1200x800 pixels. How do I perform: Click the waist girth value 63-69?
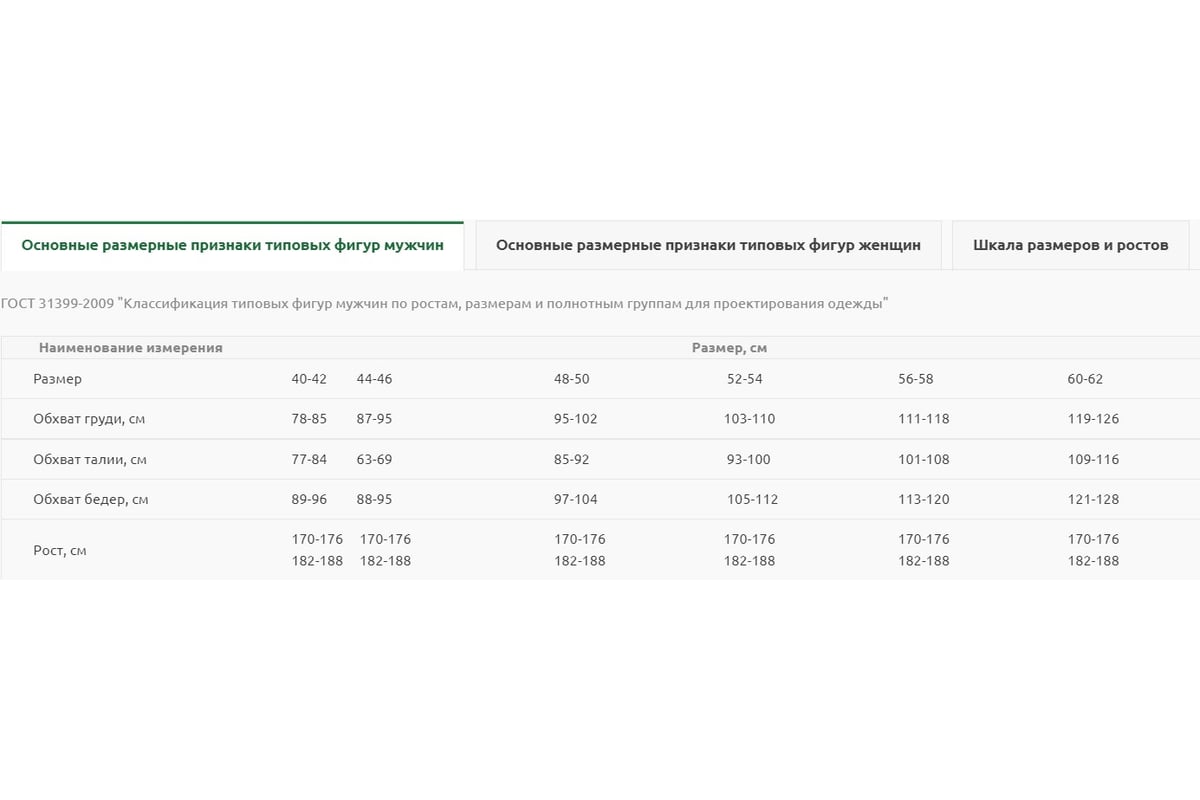click(374, 459)
